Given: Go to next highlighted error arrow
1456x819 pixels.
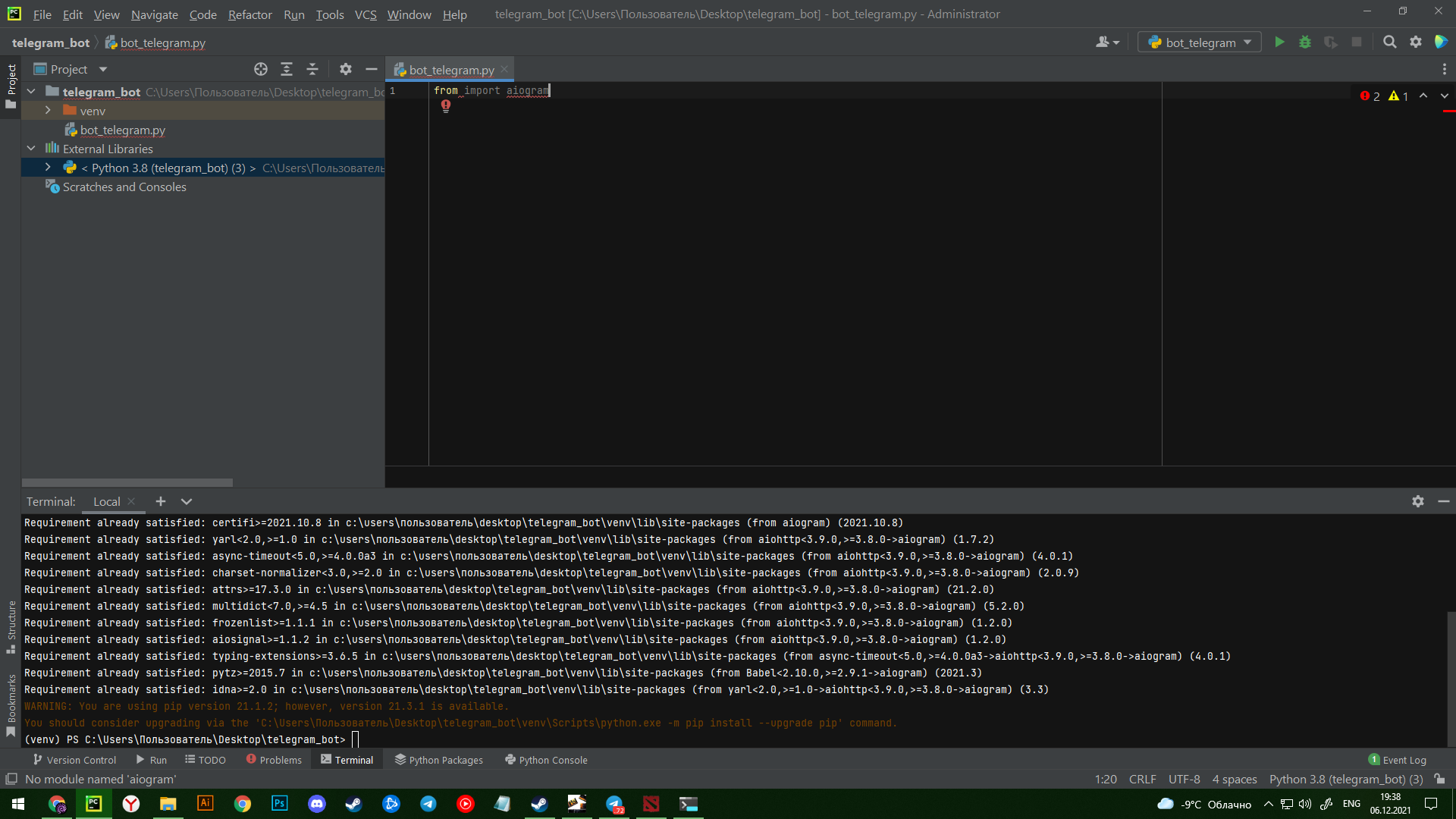Looking at the screenshot, I should 1444,96.
